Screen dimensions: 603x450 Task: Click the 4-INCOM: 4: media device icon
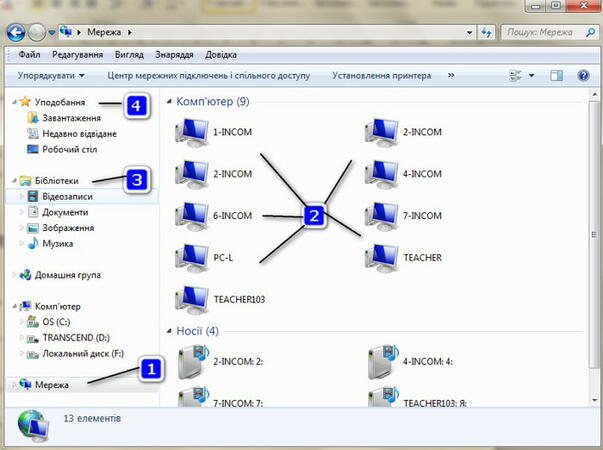[385, 362]
